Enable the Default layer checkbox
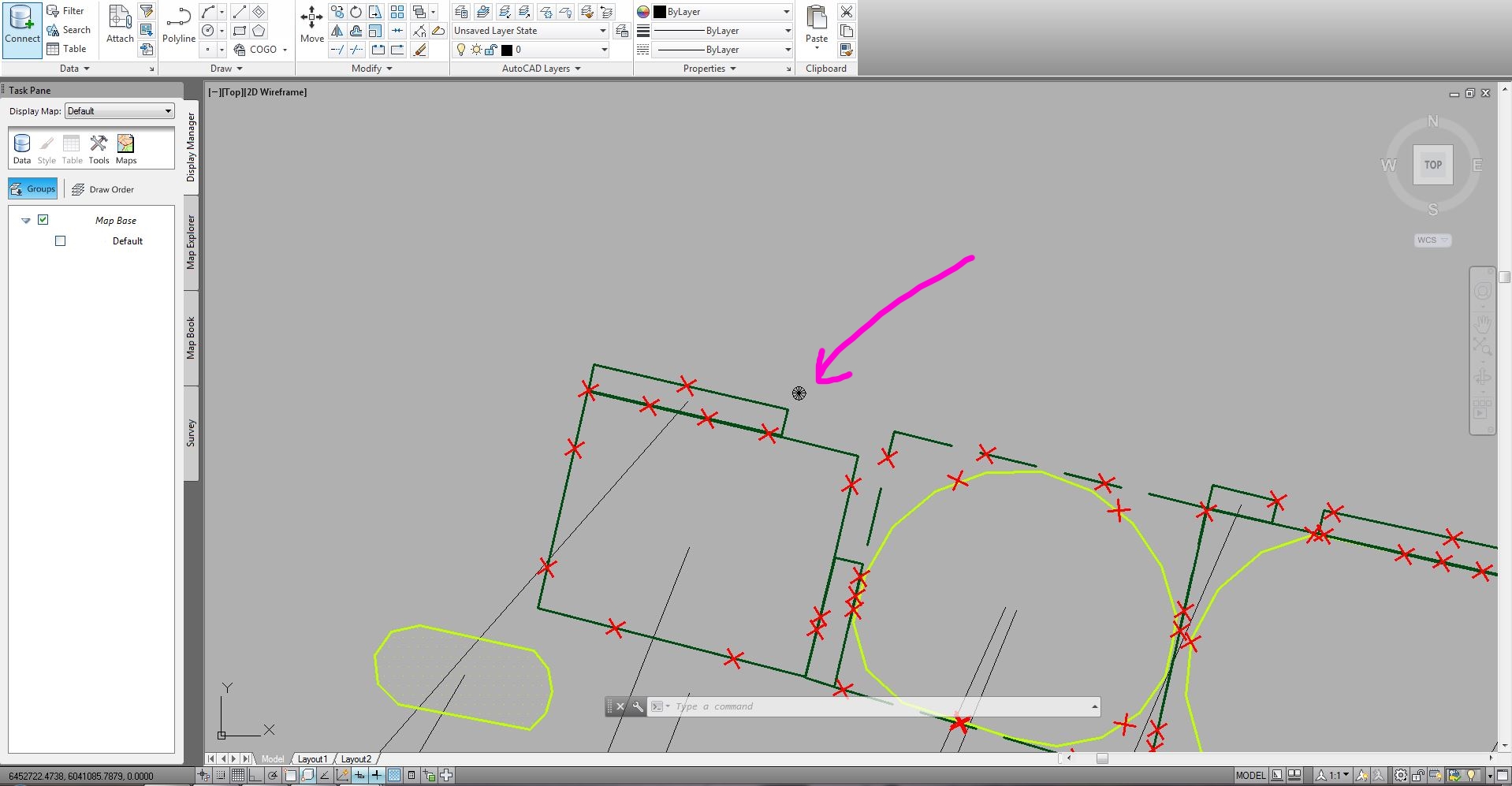 60,240
